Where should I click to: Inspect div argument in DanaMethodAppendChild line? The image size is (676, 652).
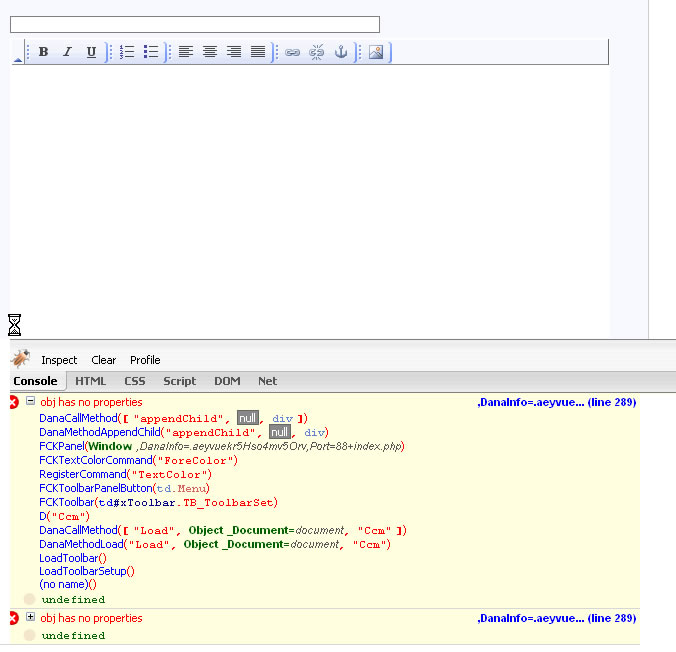coord(315,433)
